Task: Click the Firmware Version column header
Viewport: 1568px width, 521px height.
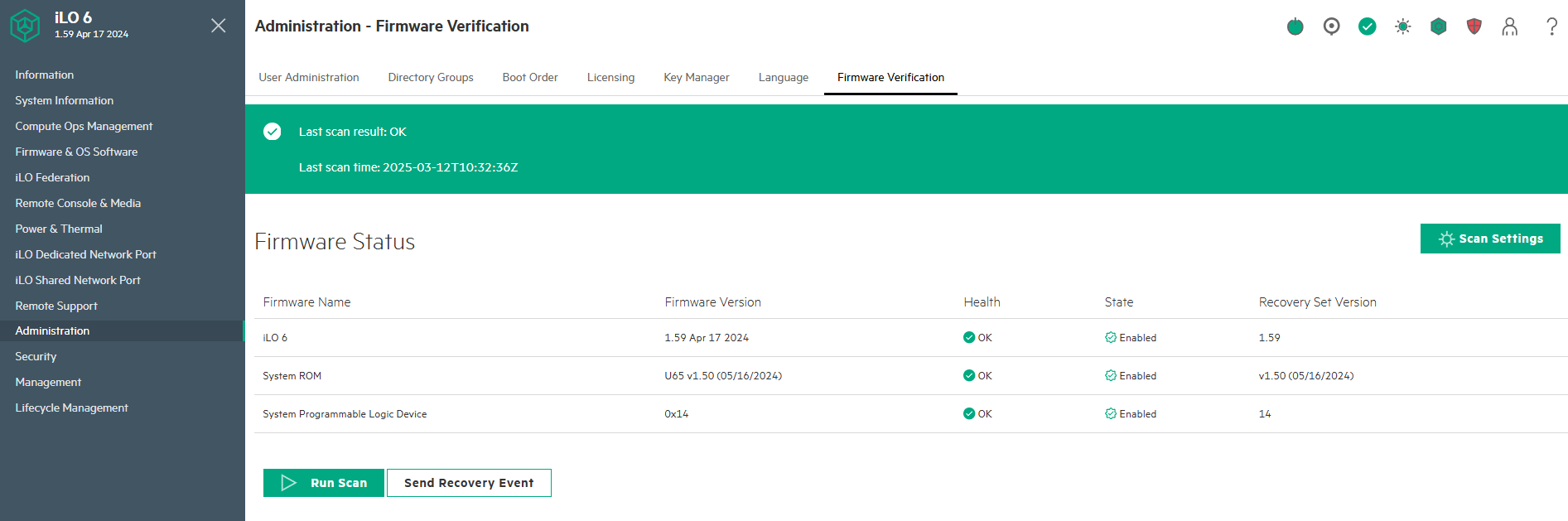Action: click(x=712, y=302)
